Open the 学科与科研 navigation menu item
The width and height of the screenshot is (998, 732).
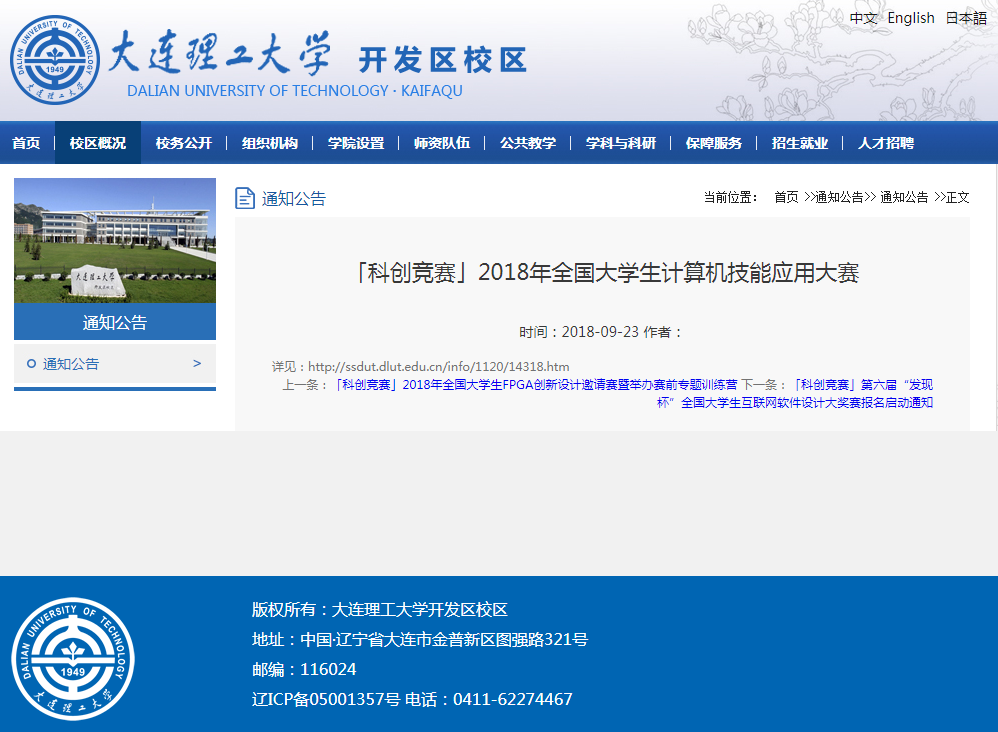(x=621, y=143)
